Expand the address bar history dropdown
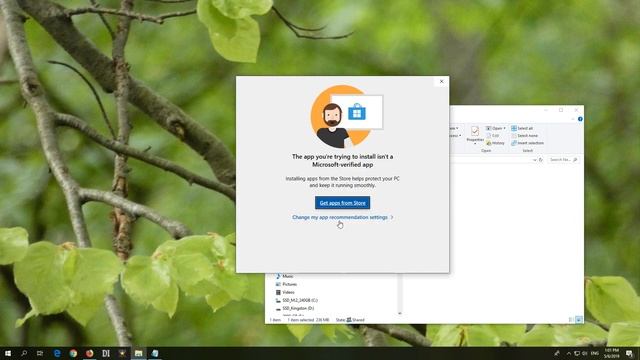Image resolution: width=640 pixels, height=360 pixels. tap(534, 160)
